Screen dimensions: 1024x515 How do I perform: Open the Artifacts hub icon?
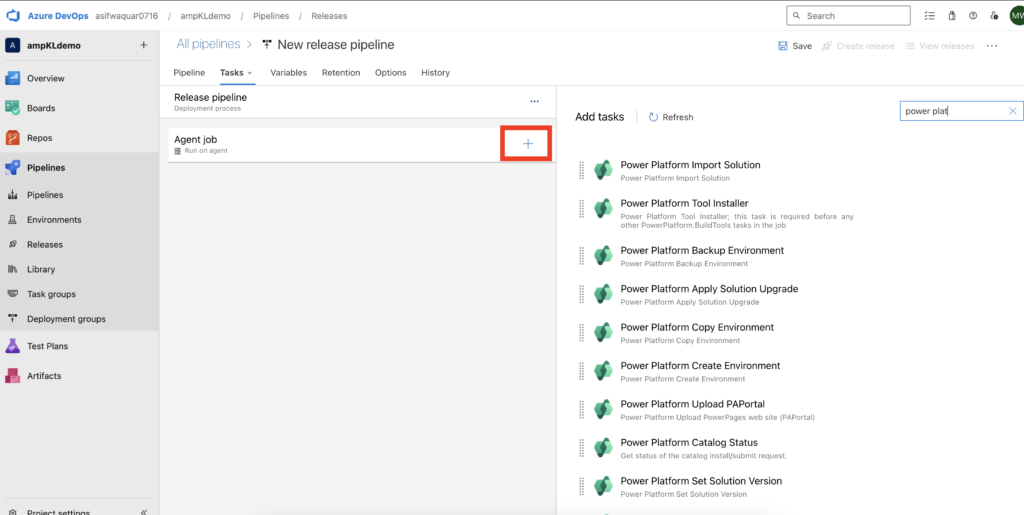tap(12, 376)
